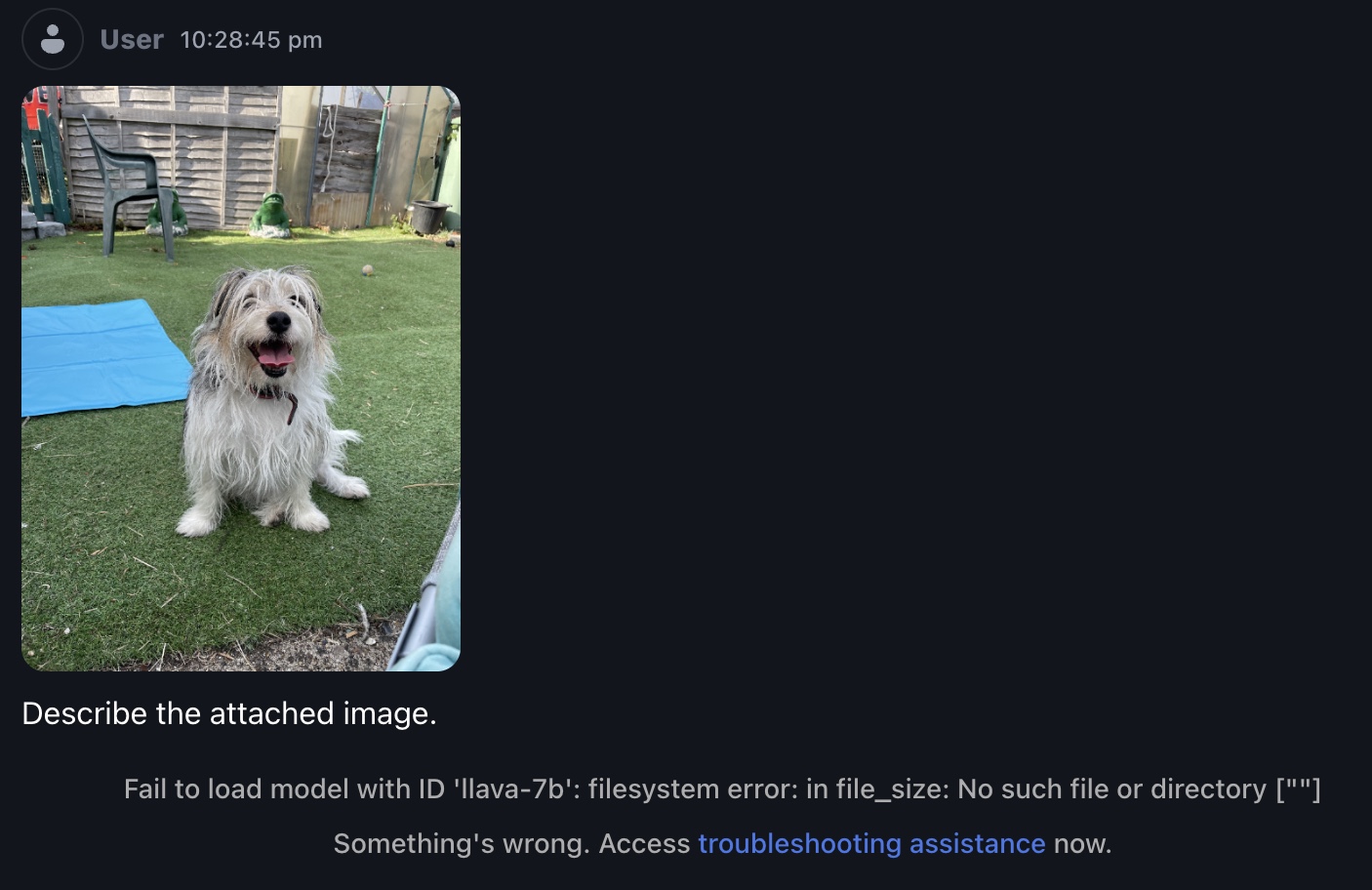Open the troubleshooting assistance link
Screen dimensions: 1372x890
(x=871, y=843)
